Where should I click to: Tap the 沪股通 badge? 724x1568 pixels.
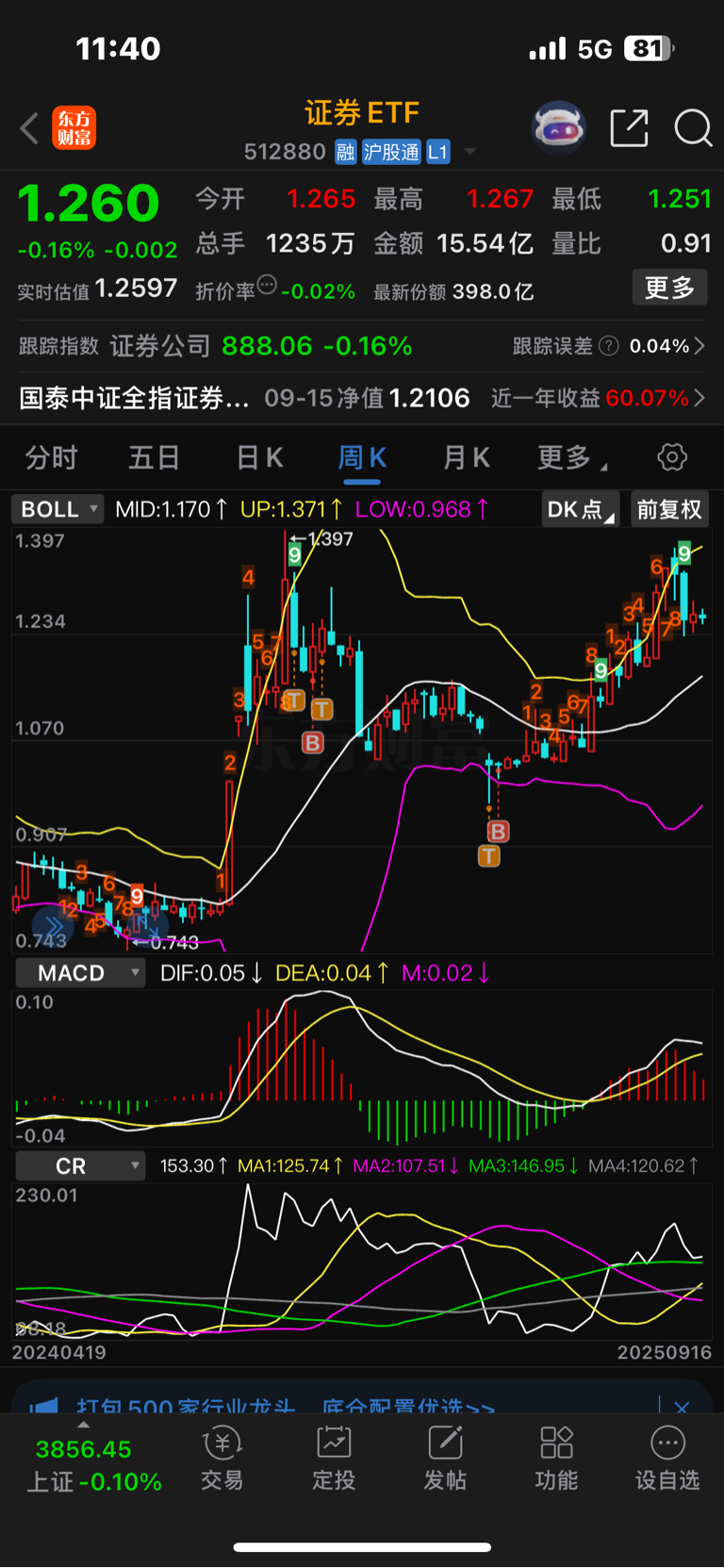pyautogui.click(x=391, y=152)
